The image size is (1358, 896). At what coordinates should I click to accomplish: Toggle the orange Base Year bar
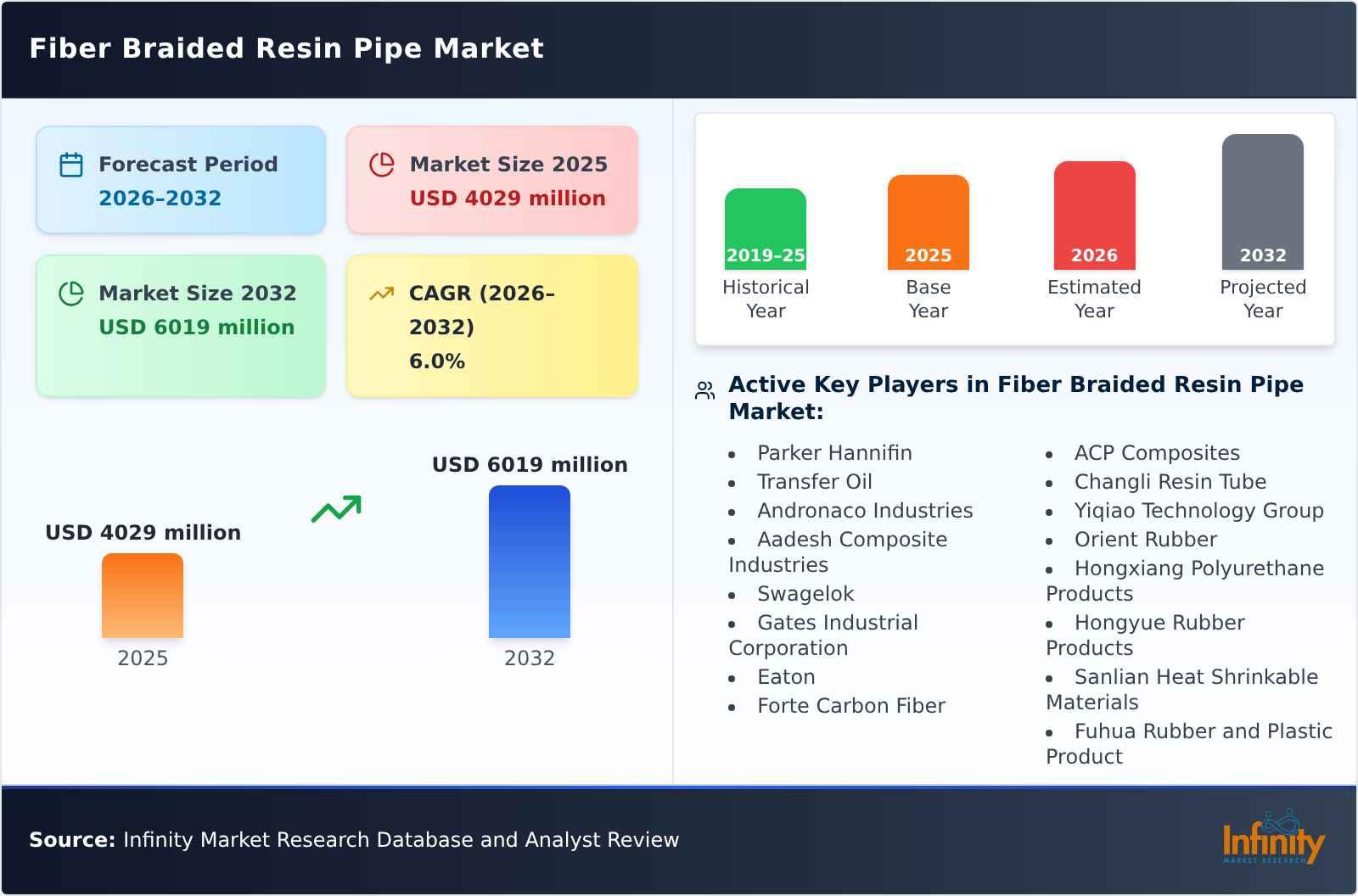point(928,221)
